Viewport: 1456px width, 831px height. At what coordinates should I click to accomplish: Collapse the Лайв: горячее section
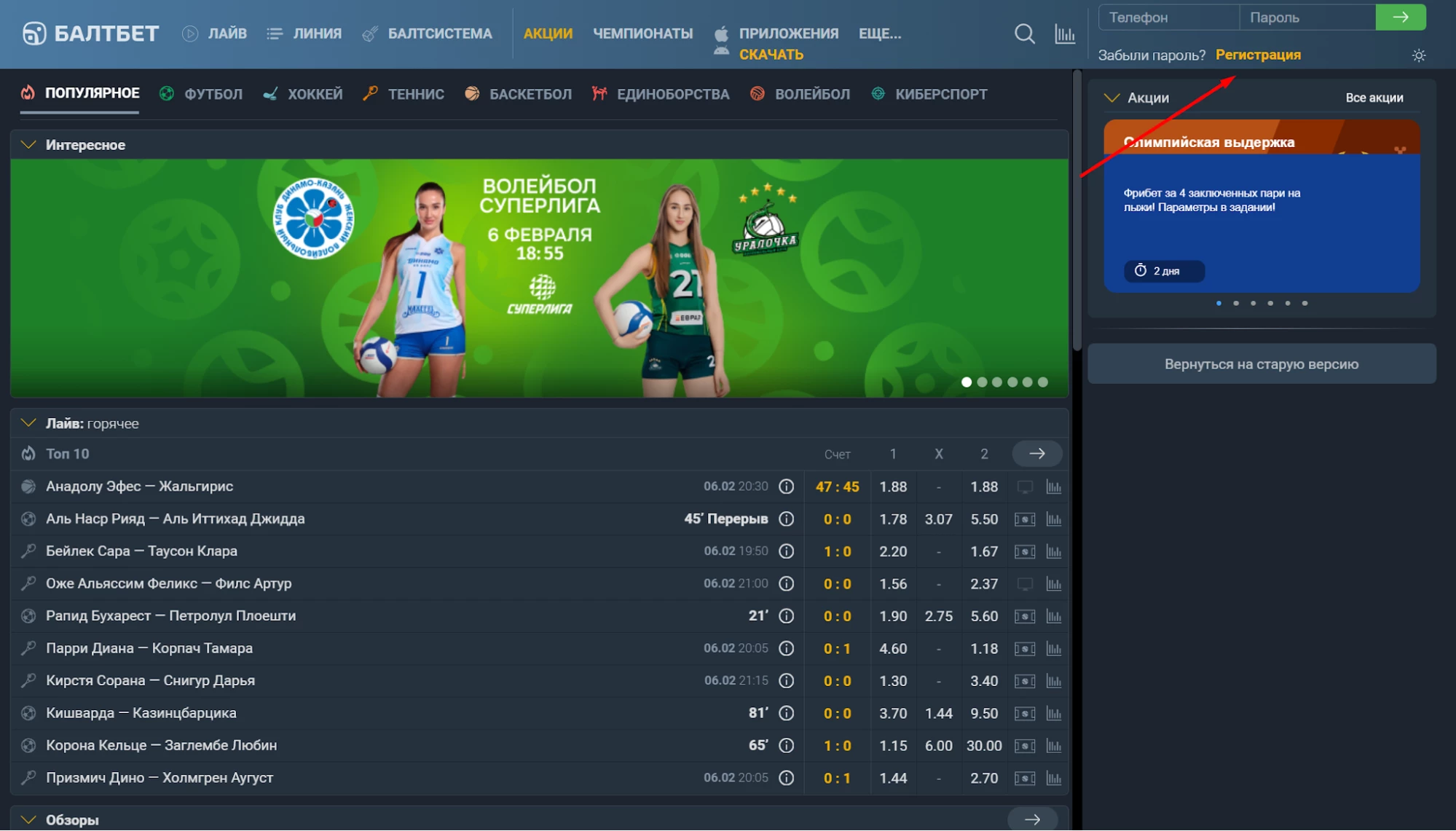pos(28,423)
